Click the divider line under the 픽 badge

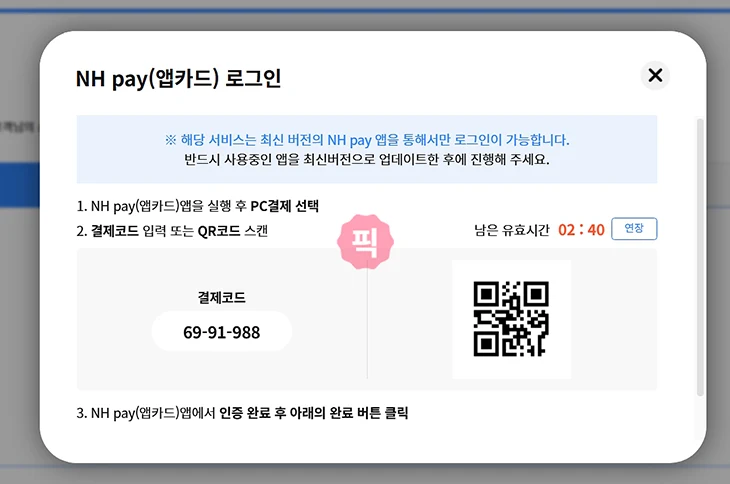point(367,330)
